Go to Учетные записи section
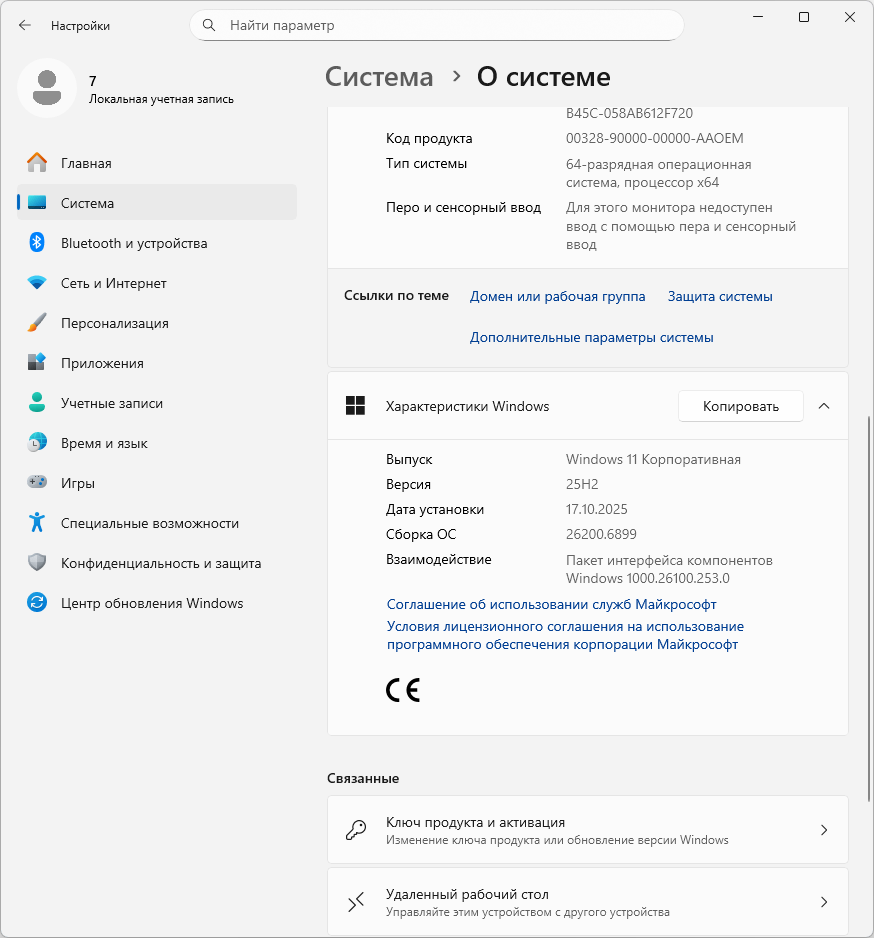The image size is (874, 938). click(111, 403)
